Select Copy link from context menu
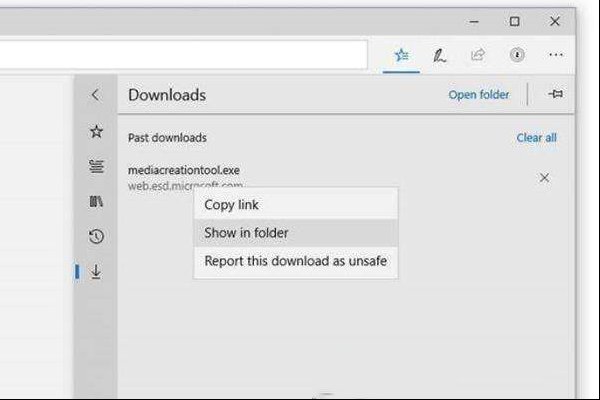The image size is (600, 400). pyautogui.click(x=296, y=205)
